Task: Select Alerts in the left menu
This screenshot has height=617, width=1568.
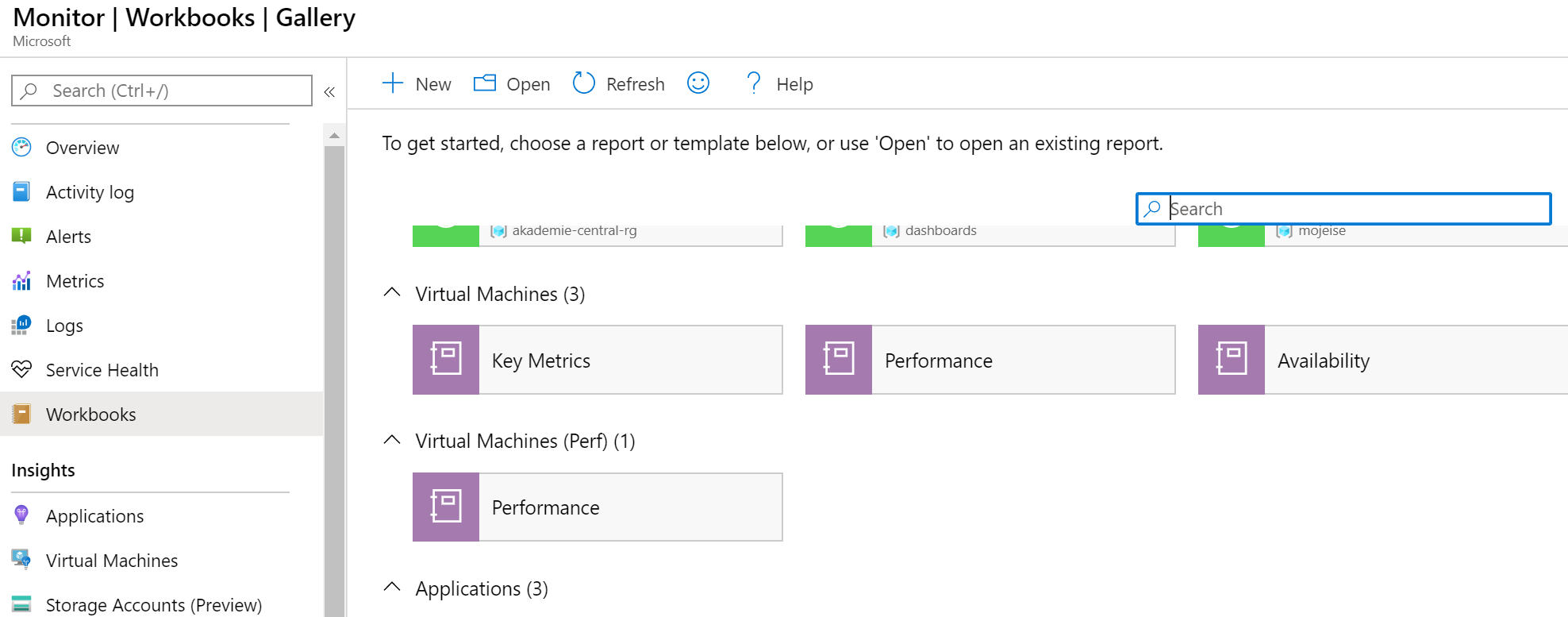Action: pyautogui.click(x=68, y=237)
